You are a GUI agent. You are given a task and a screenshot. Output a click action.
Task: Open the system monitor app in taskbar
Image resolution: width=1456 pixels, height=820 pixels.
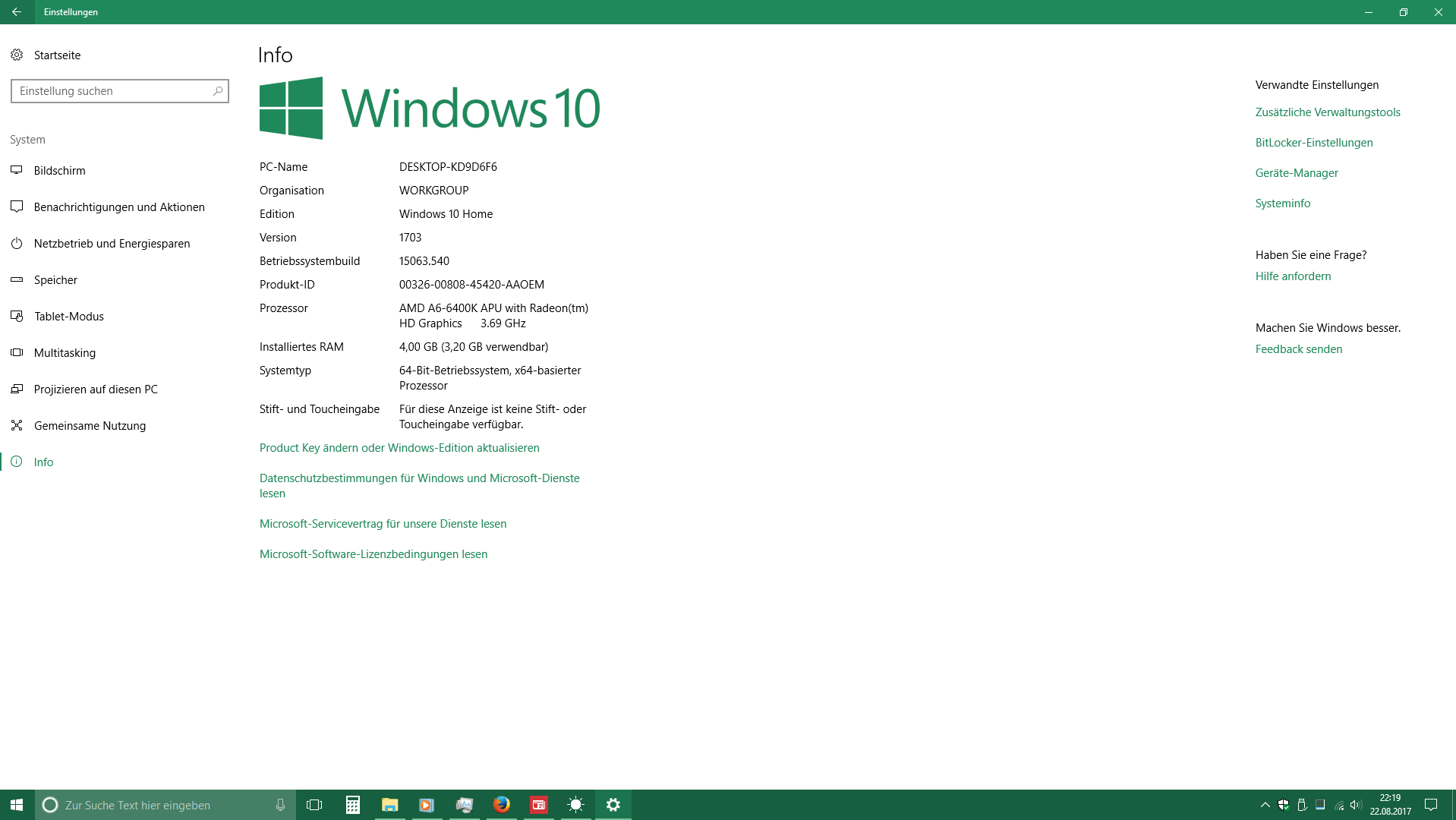[465, 805]
